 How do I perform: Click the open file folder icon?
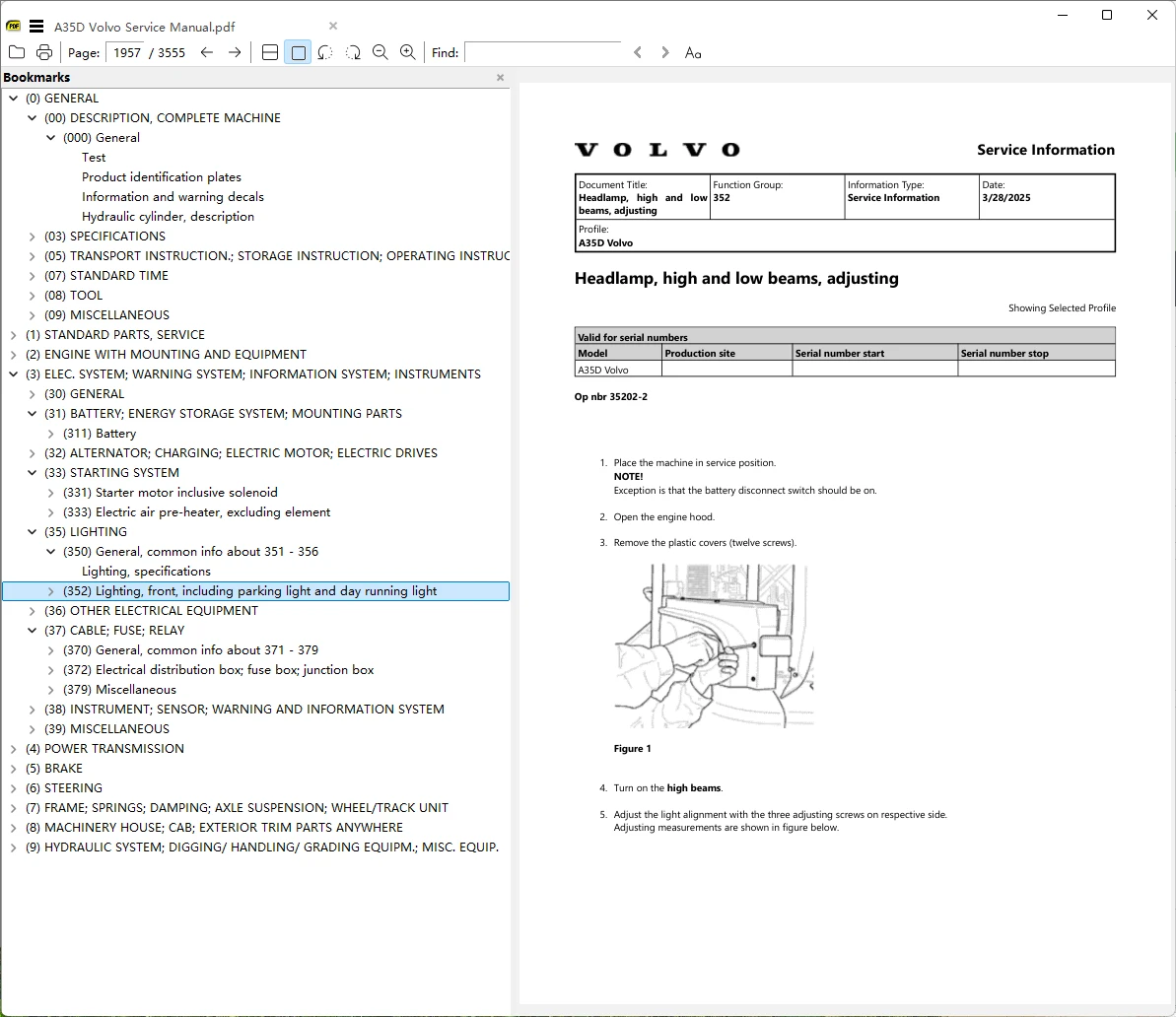coord(17,52)
